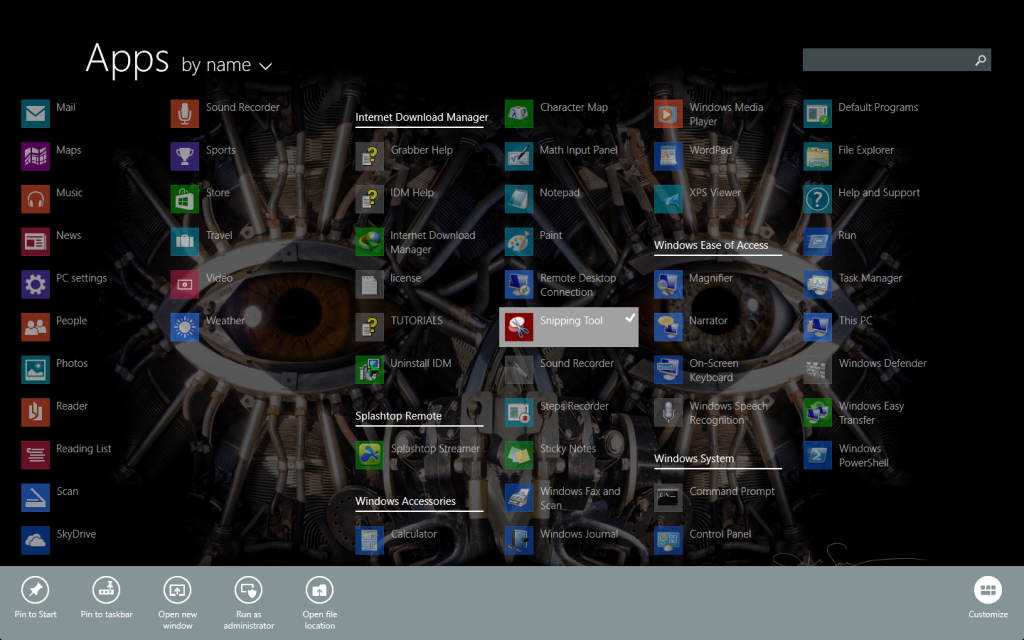Screen dimensions: 1024x640
Task: Click Run as administrator for Snipping Tool
Action: pyautogui.click(x=248, y=595)
